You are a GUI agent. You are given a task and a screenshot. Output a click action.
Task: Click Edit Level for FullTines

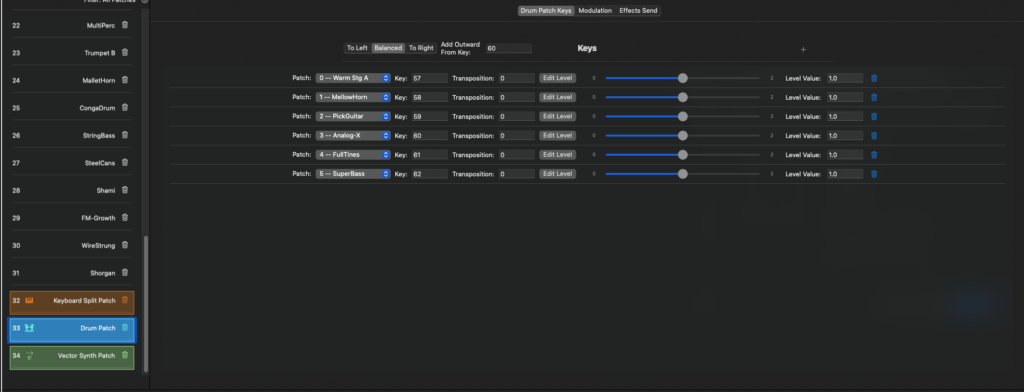(x=558, y=155)
